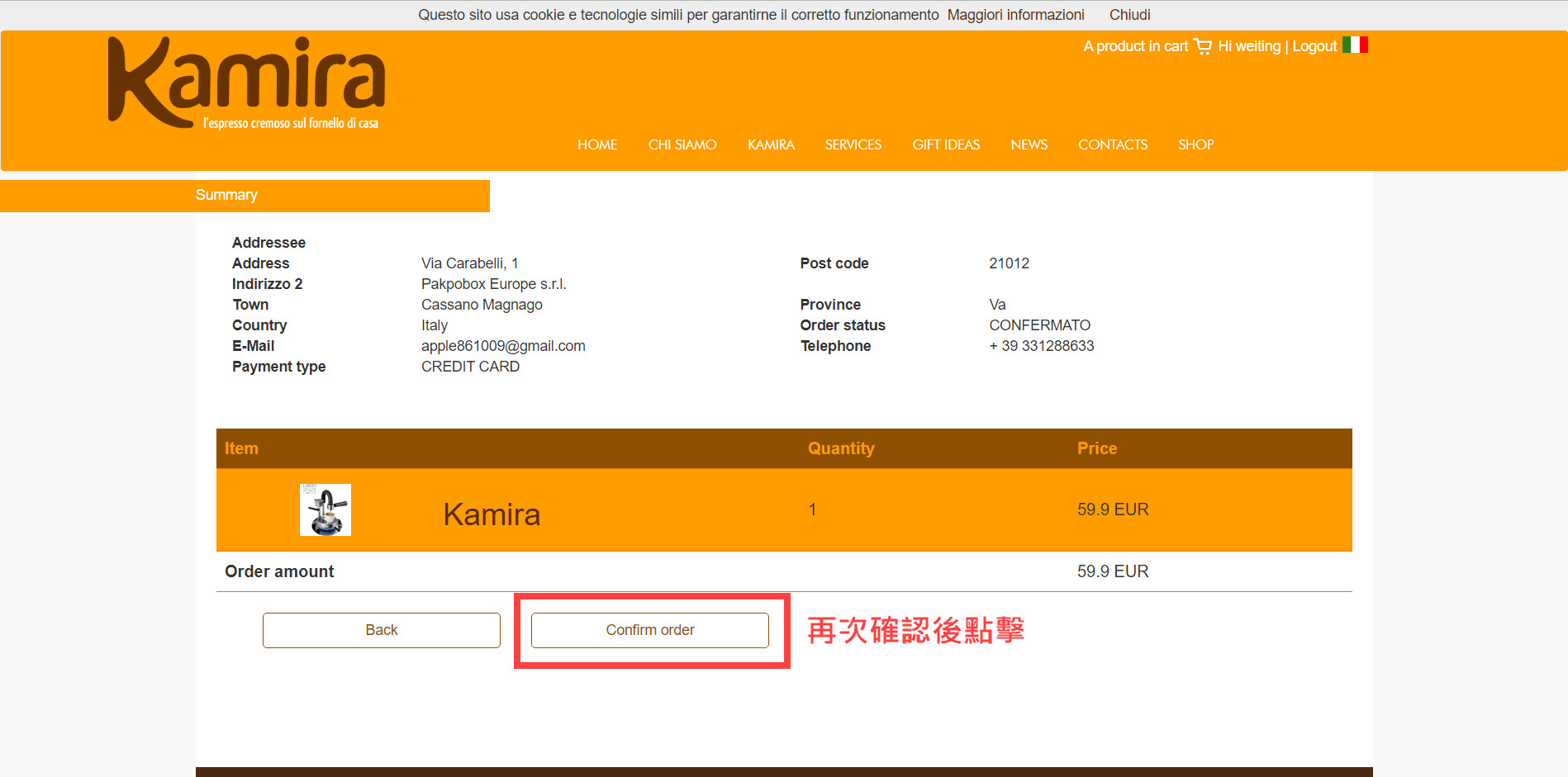Navigate to CHI SIAMO page

(x=682, y=145)
